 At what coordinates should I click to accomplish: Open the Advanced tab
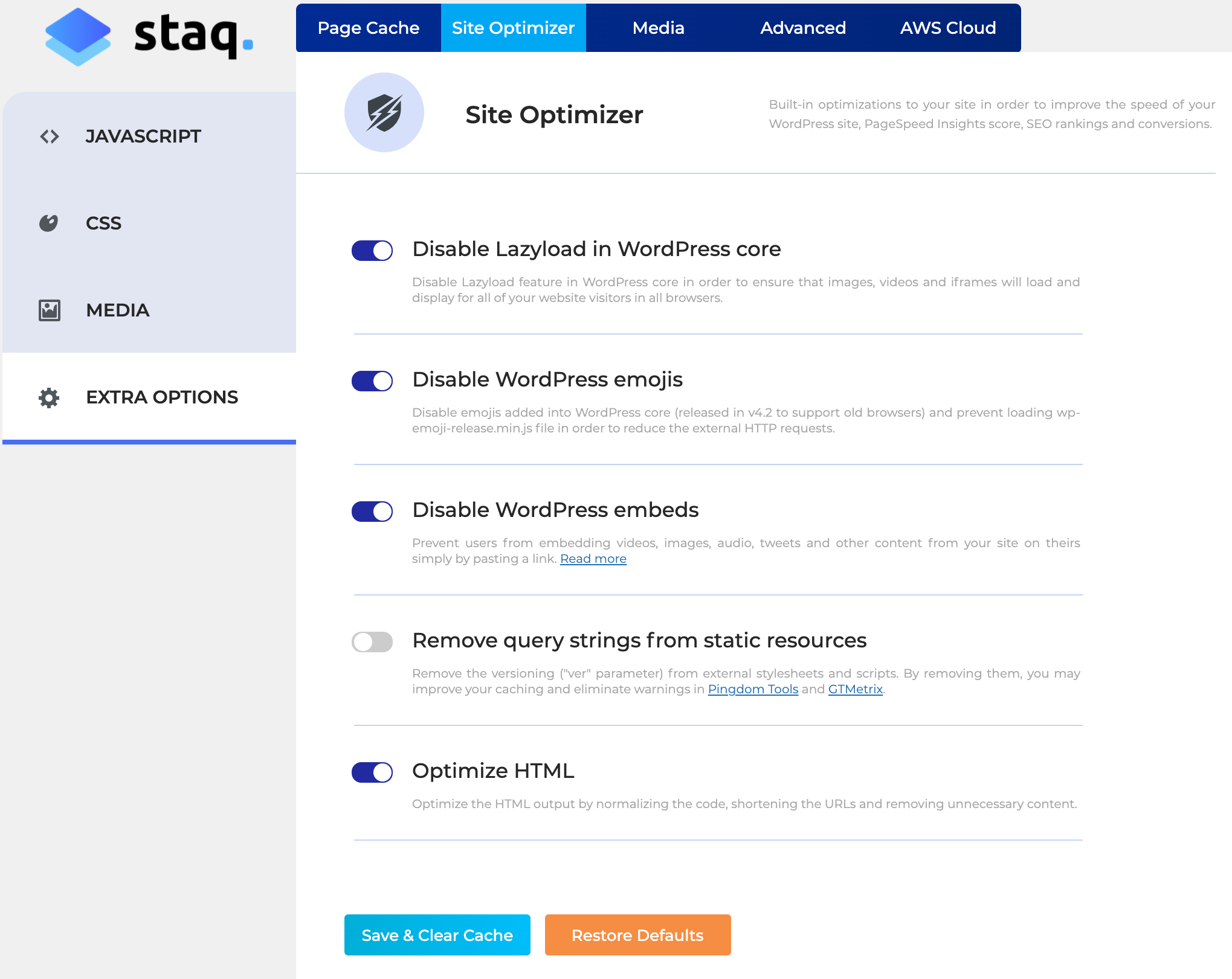click(x=803, y=28)
